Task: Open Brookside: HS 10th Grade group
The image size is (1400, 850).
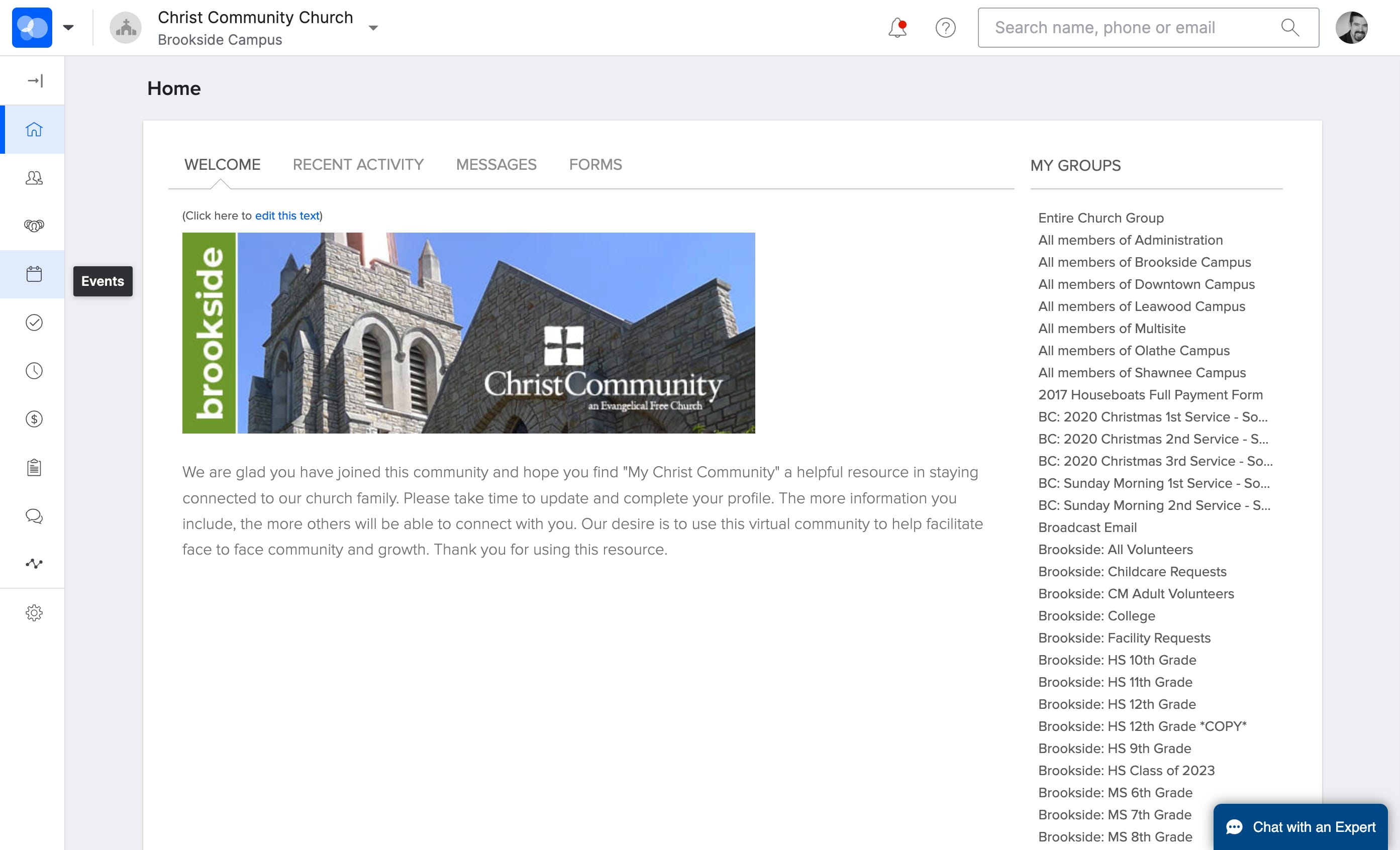Action: coord(1118,660)
